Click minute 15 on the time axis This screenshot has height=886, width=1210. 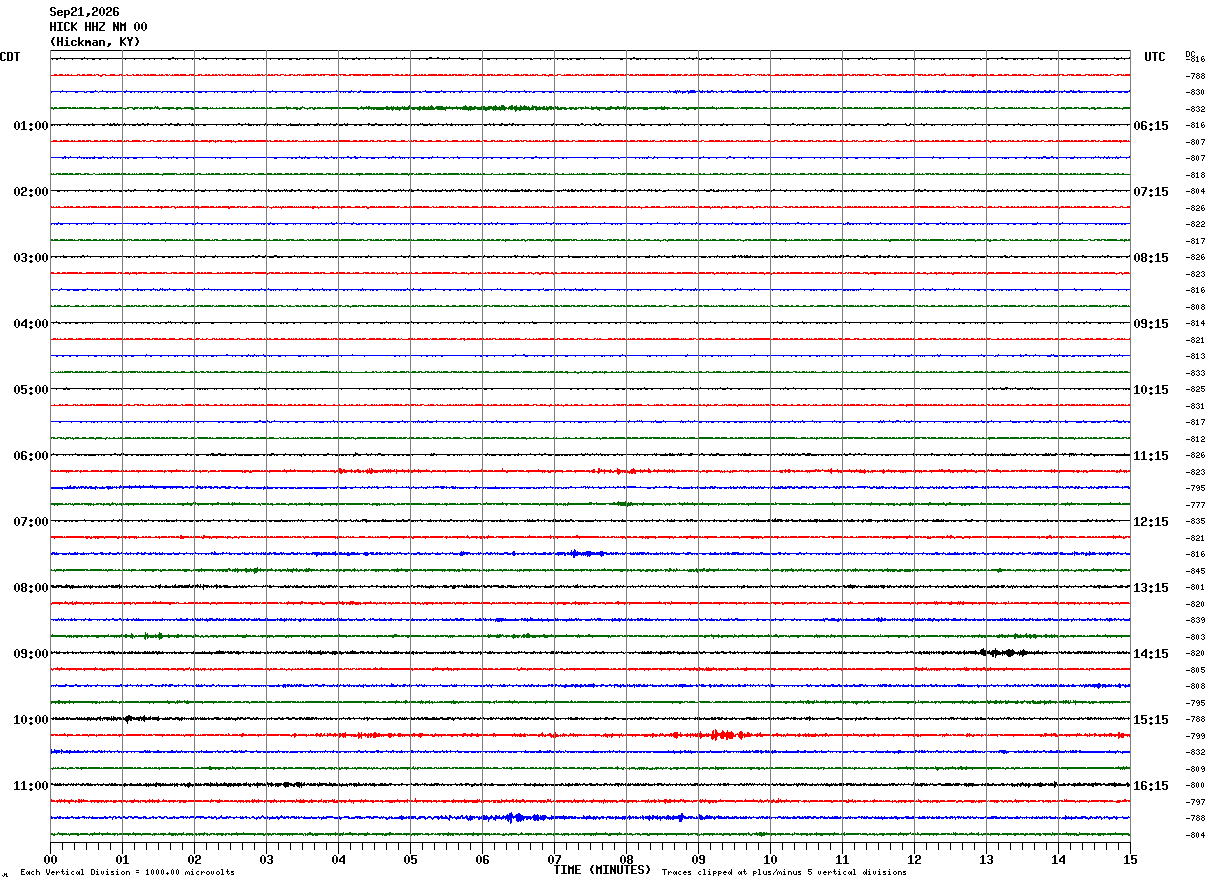1130,859
